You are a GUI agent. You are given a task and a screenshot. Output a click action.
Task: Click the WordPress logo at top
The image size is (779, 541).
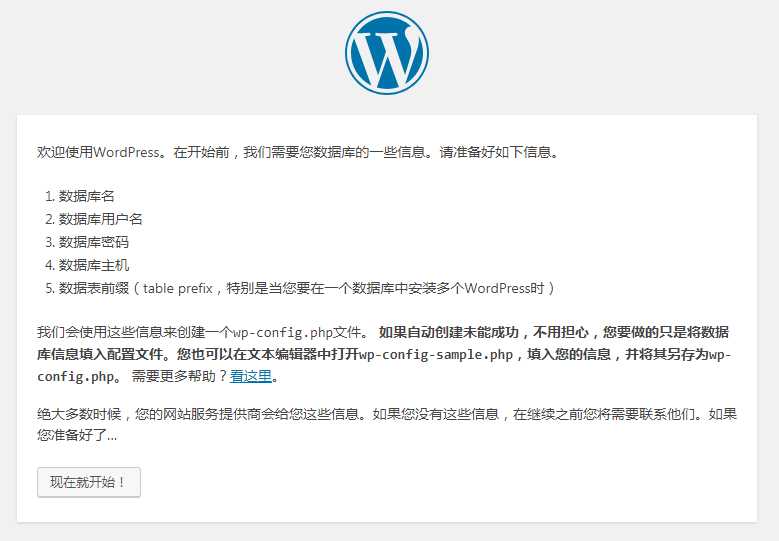(387, 53)
